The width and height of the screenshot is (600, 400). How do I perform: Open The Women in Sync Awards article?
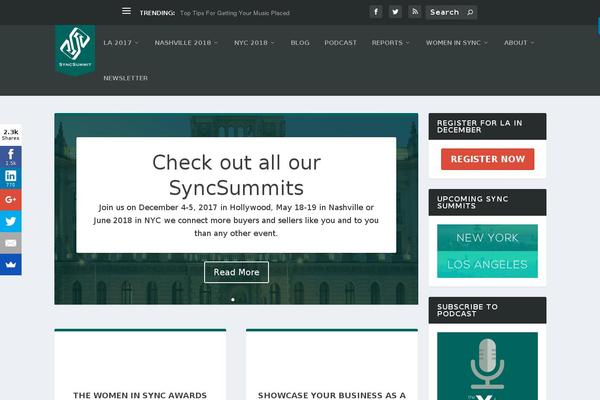140,395
